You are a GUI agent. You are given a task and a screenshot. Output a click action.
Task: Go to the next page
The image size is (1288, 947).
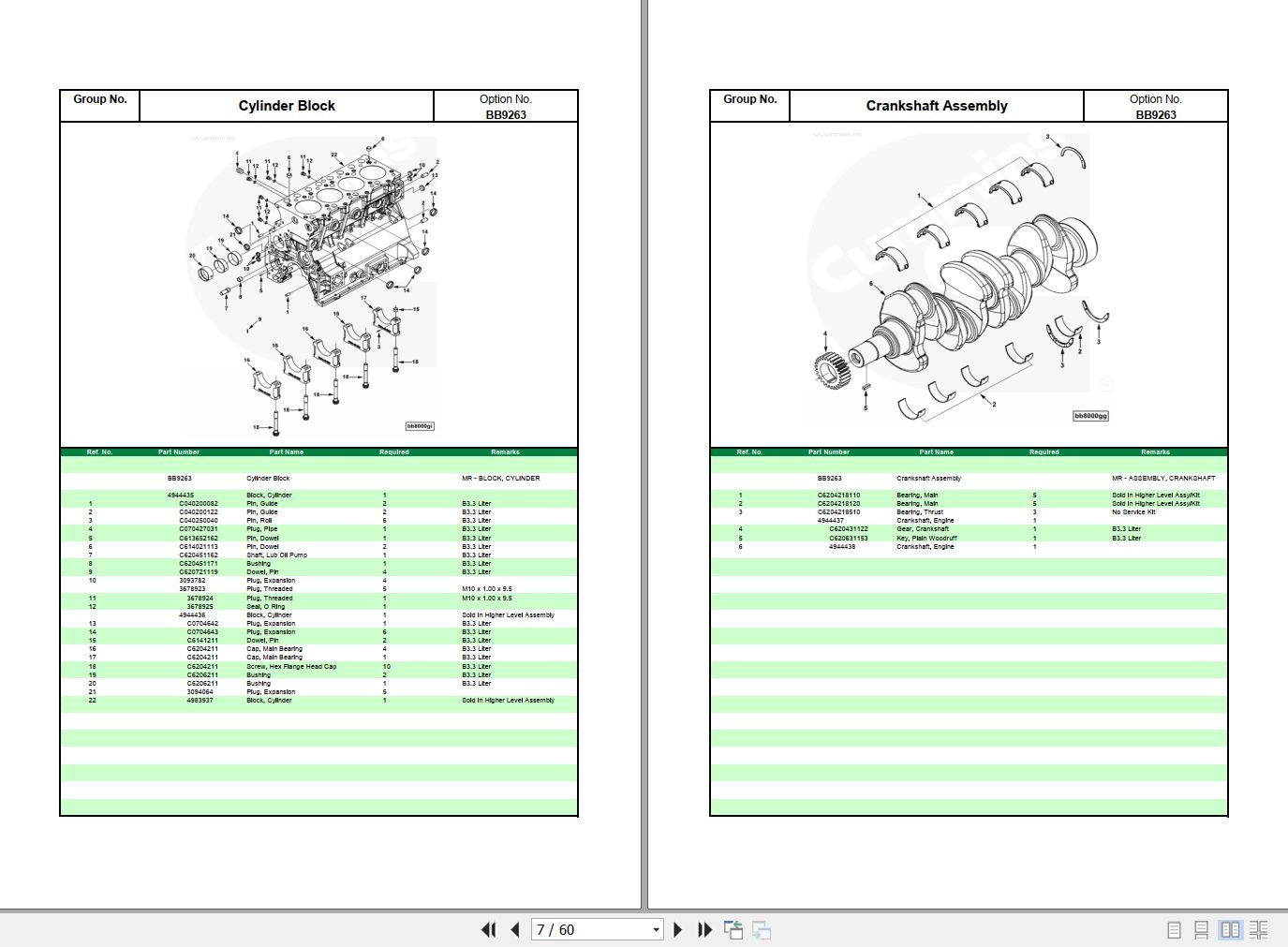[x=678, y=929]
